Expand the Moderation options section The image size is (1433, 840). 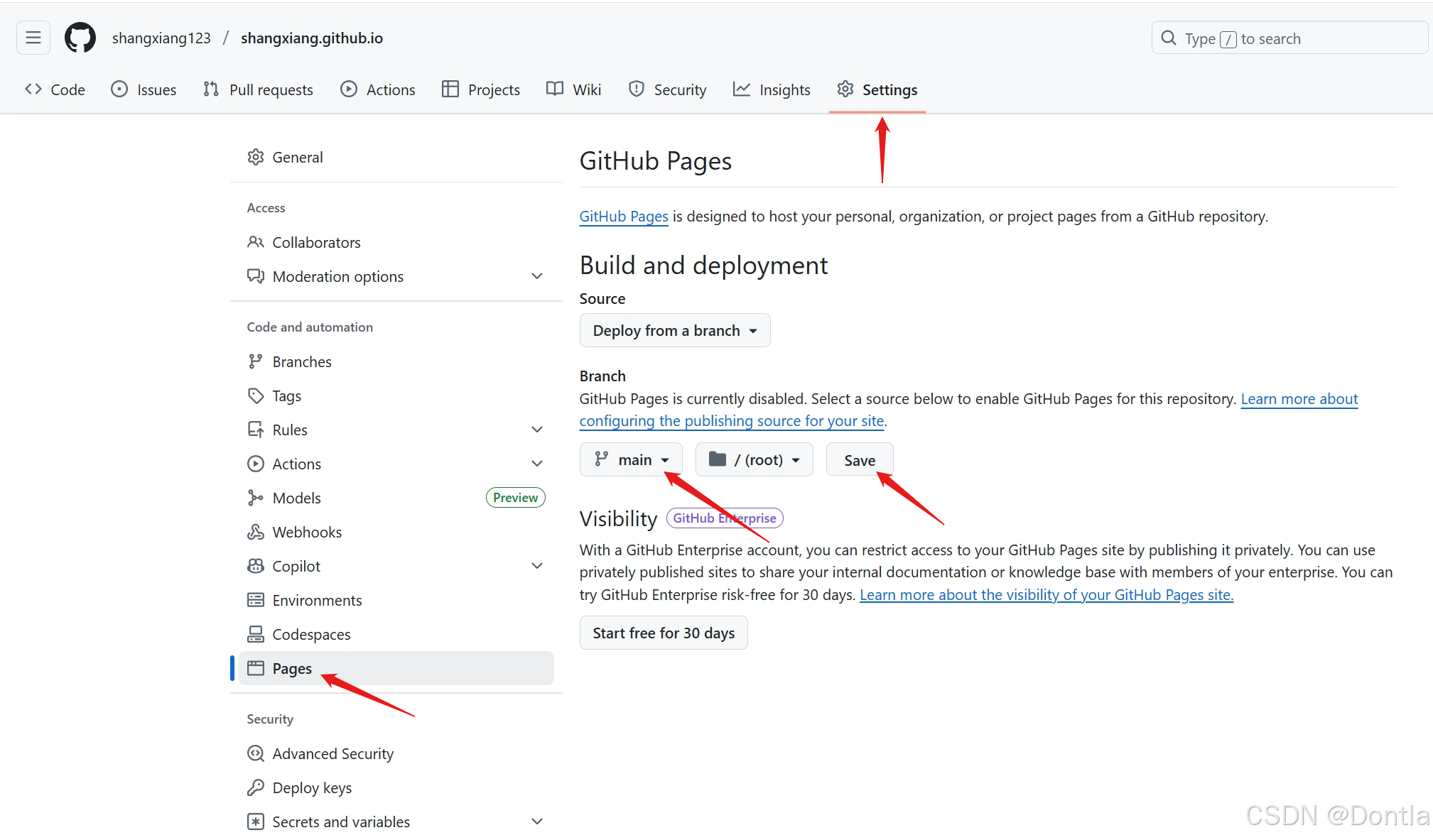537,276
